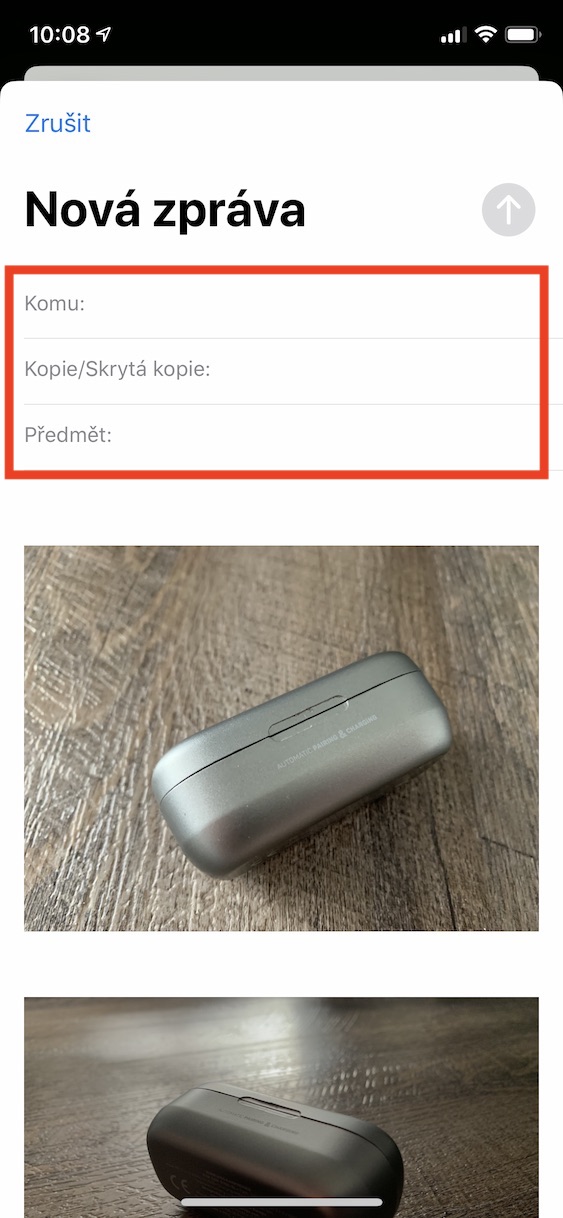Send the message with the up-arrow button
The image size is (563, 1218).
coord(508,210)
